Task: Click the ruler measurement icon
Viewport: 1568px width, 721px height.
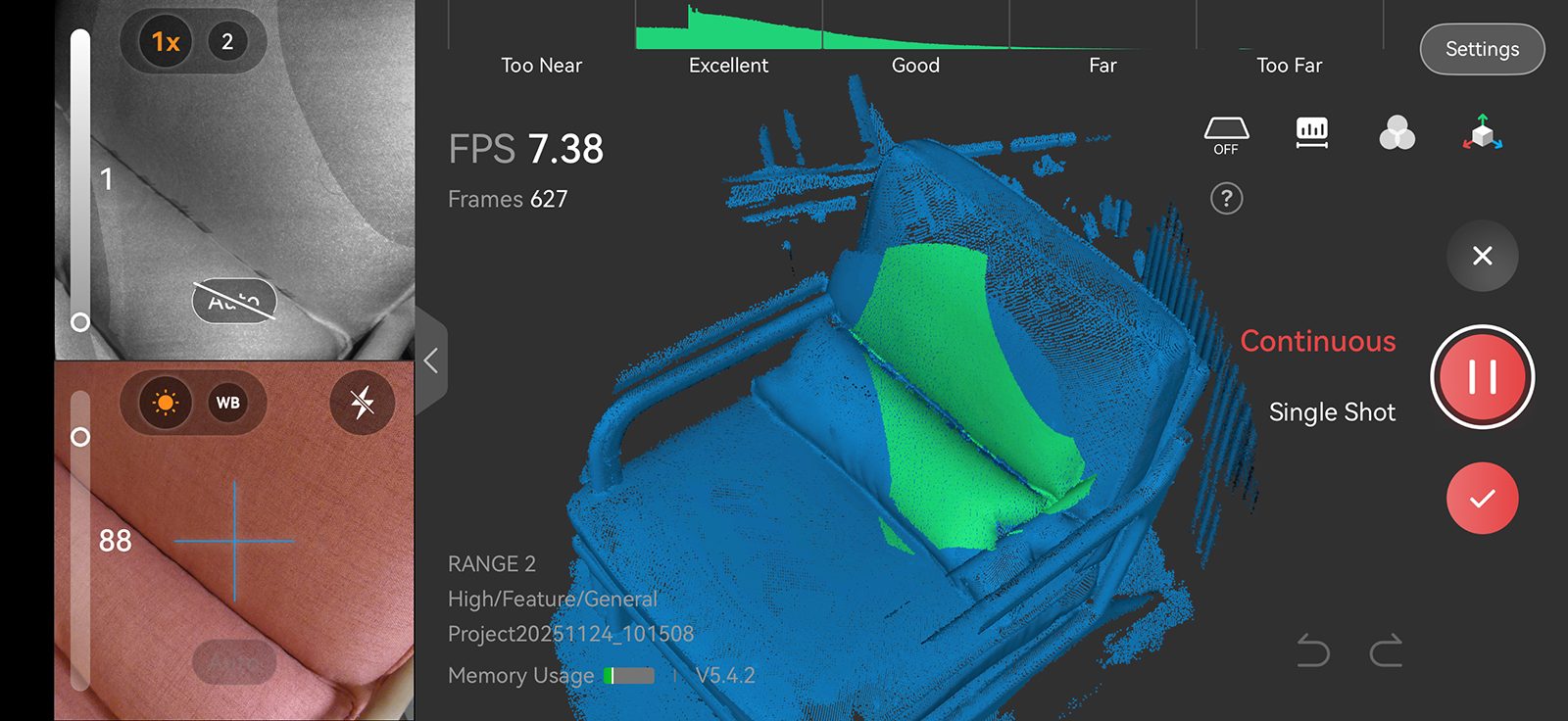Action: (x=1311, y=132)
